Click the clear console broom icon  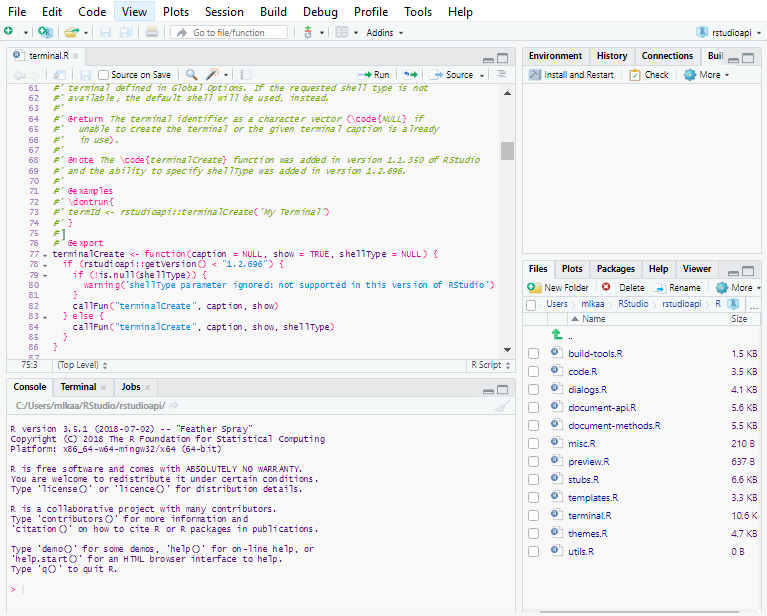[502, 405]
